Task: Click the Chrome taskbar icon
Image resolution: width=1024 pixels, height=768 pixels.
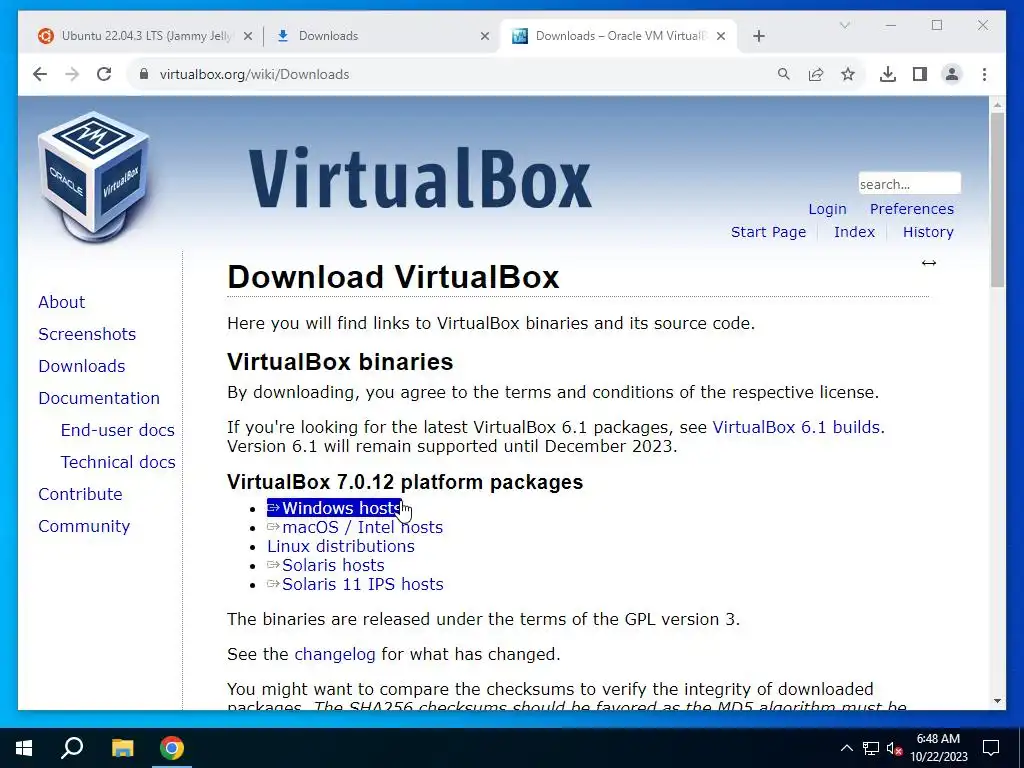Action: [172, 748]
